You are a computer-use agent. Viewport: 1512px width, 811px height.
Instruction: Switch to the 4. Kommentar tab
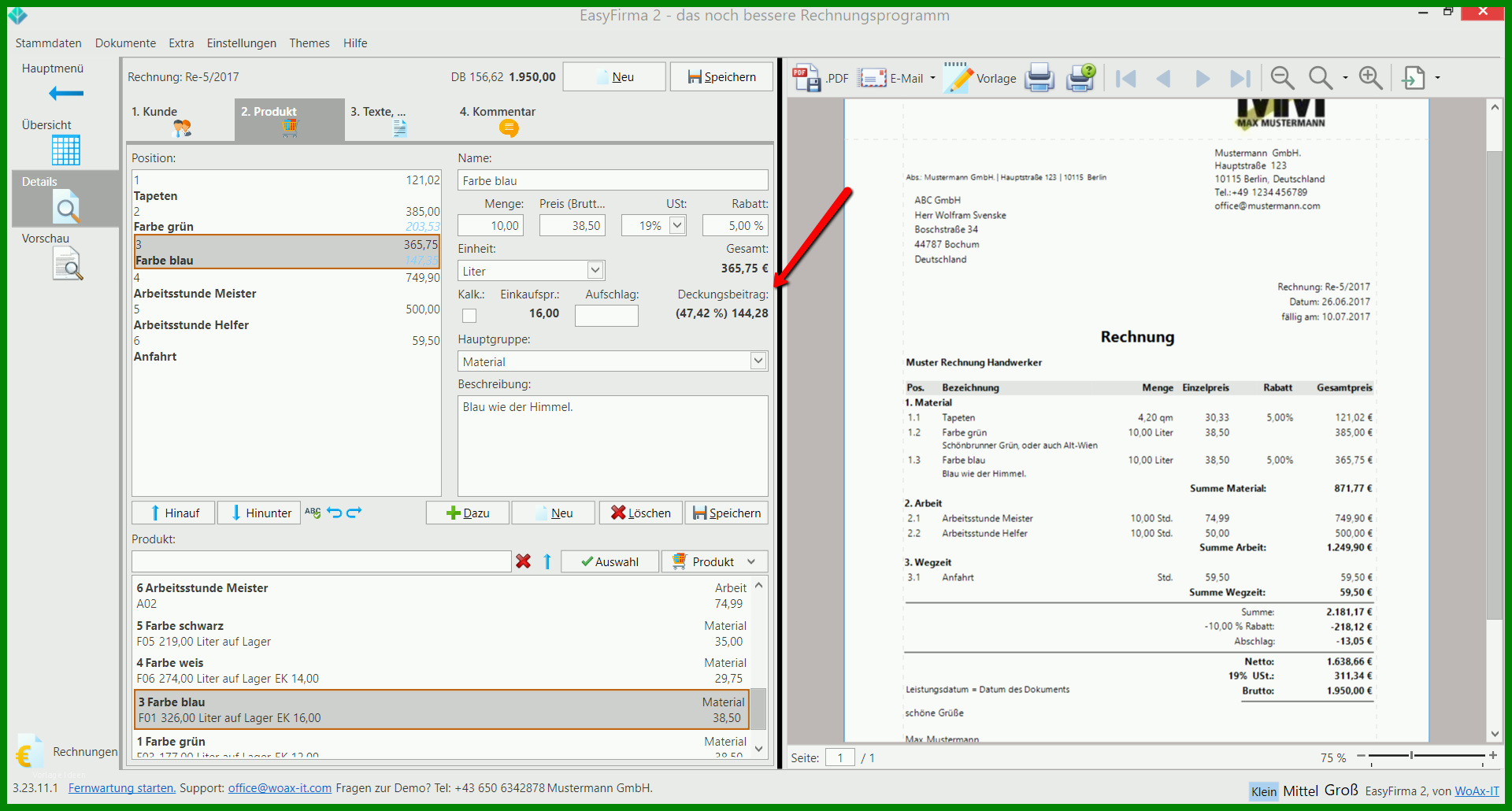(509, 120)
